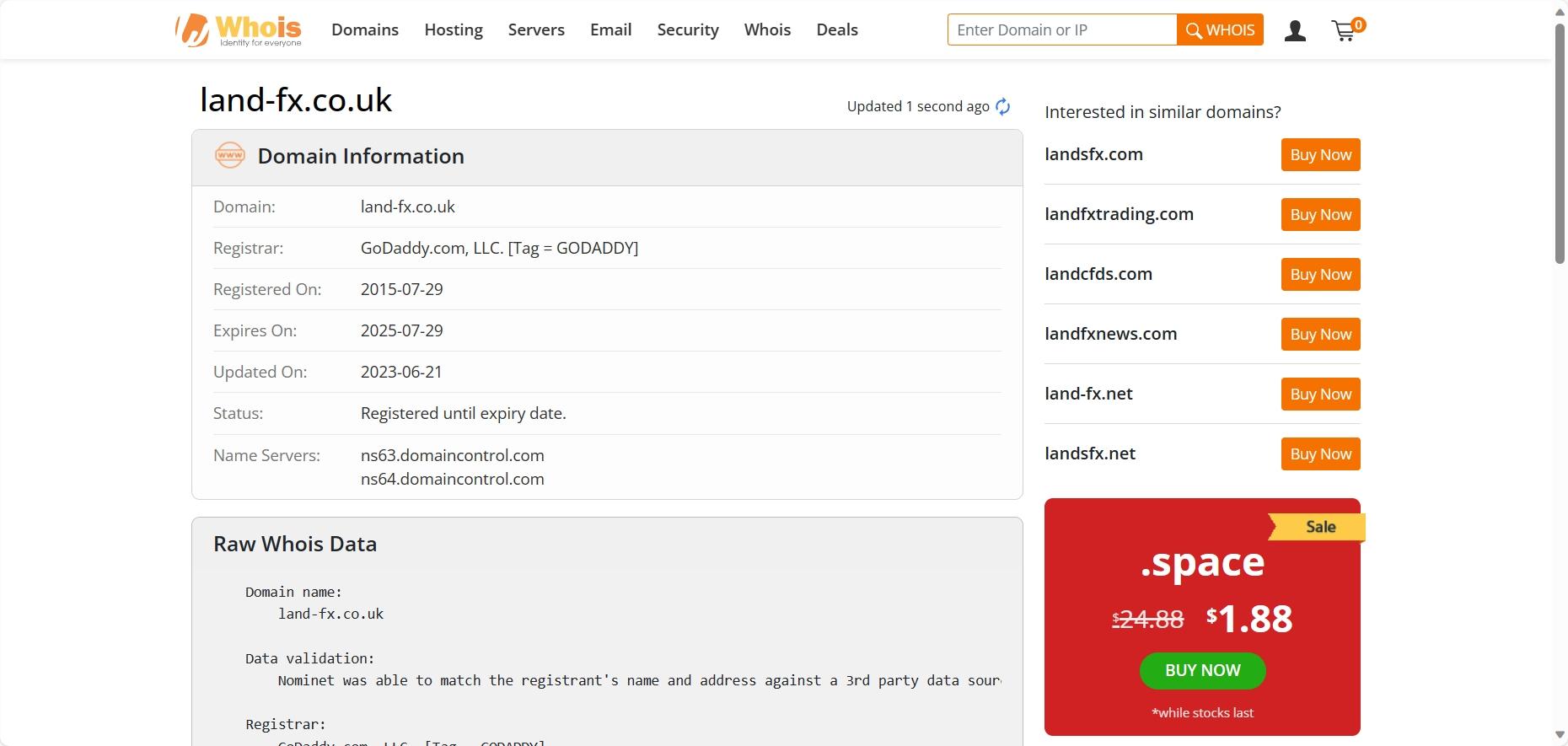This screenshot has width=1568, height=746.
Task: Click the landcfds.com domain name
Action: click(x=1098, y=274)
